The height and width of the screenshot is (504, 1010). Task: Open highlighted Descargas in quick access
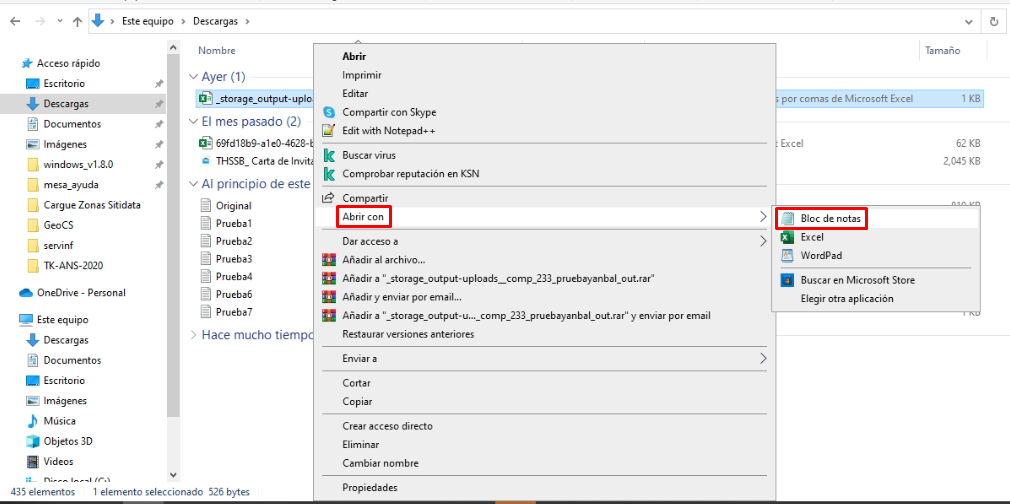pyautogui.click(x=66, y=103)
